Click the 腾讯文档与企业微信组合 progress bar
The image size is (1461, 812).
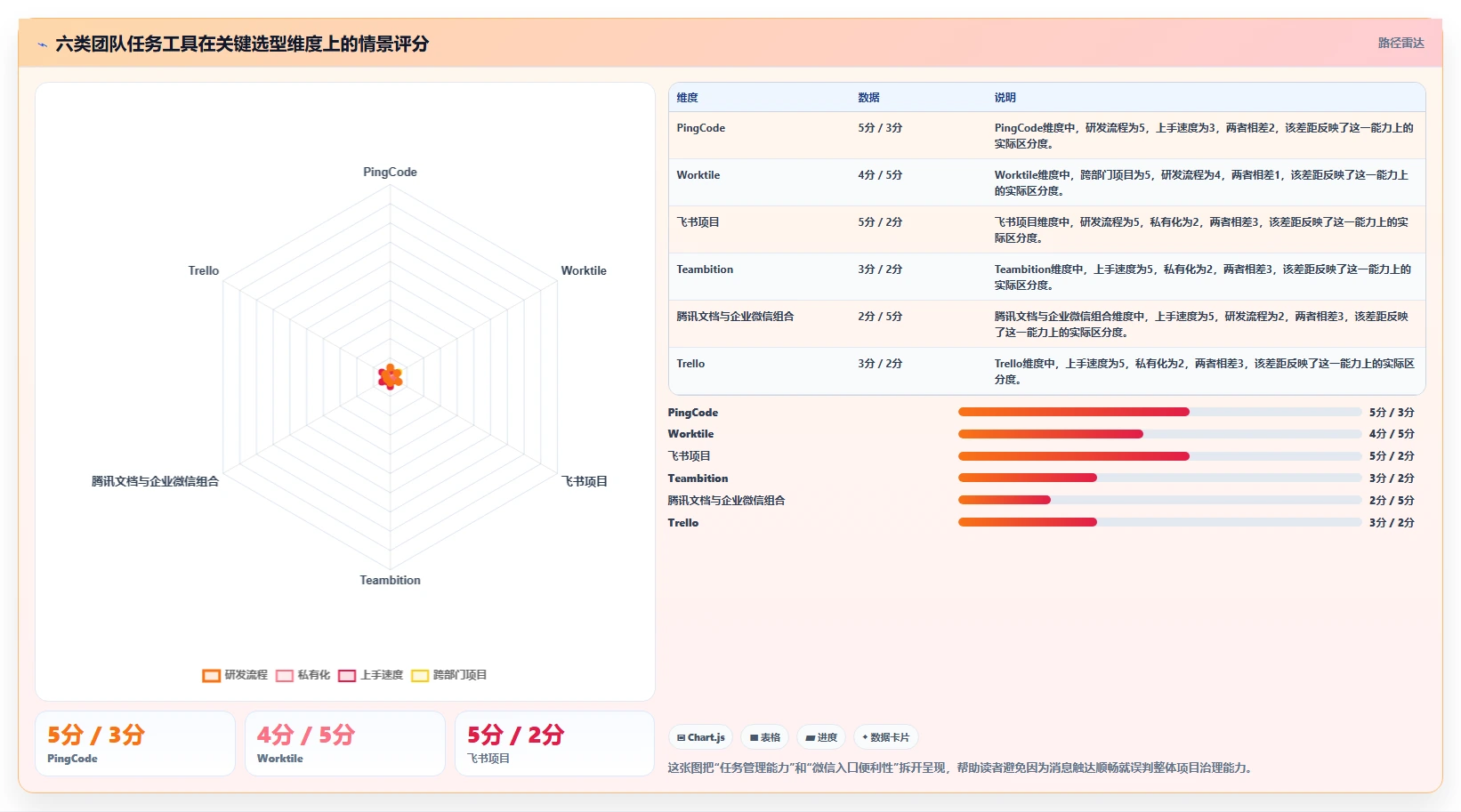click(1159, 500)
